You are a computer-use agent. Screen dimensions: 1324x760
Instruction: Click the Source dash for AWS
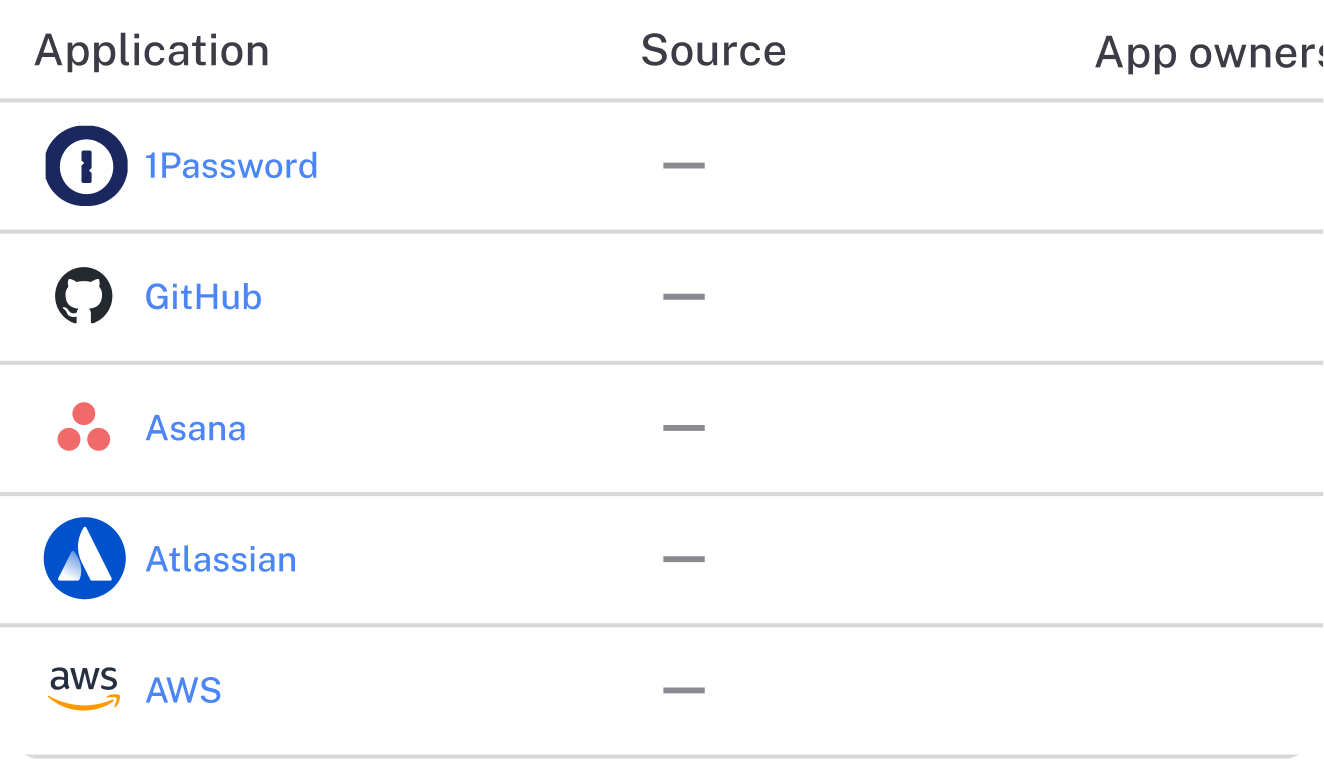[x=684, y=690]
